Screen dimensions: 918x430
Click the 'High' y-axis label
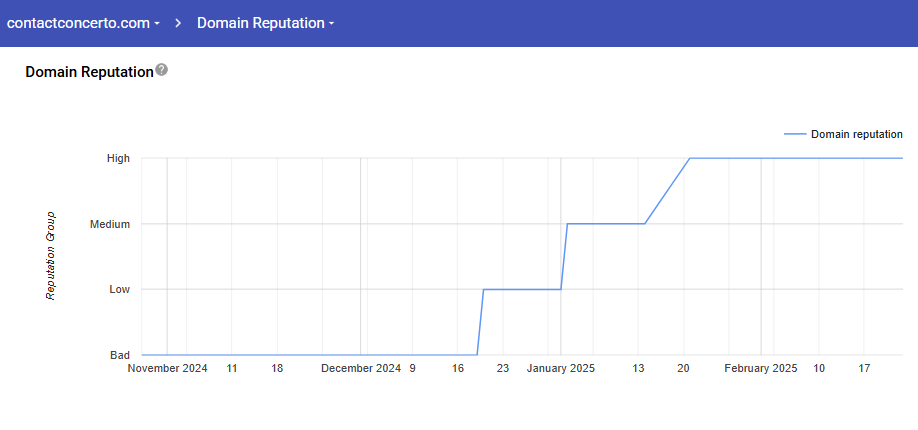pyautogui.click(x=118, y=158)
